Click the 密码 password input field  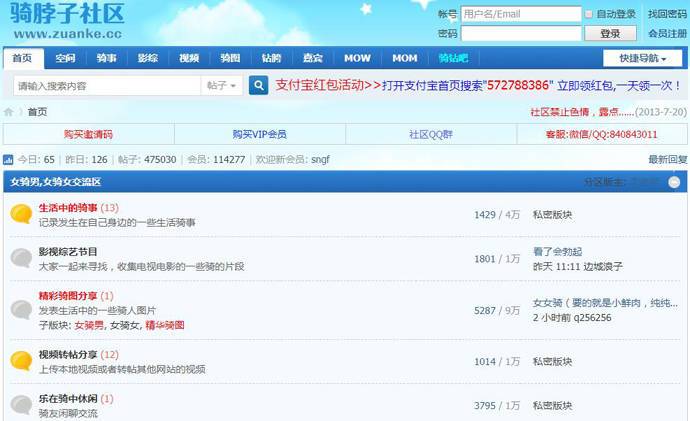(x=520, y=34)
